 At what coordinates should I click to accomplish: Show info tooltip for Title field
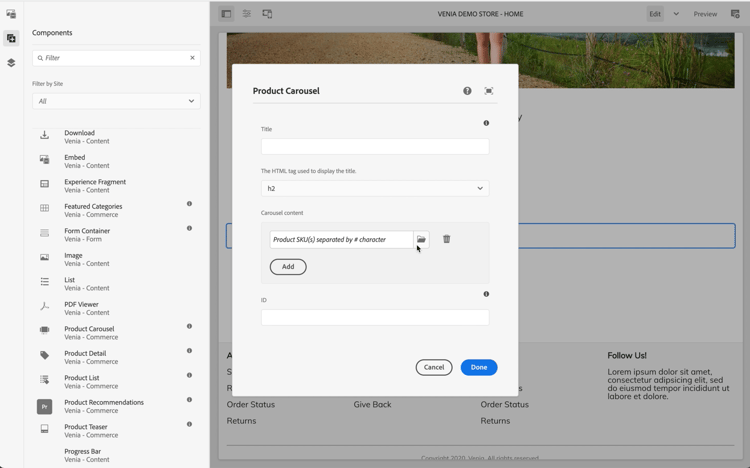coord(486,123)
